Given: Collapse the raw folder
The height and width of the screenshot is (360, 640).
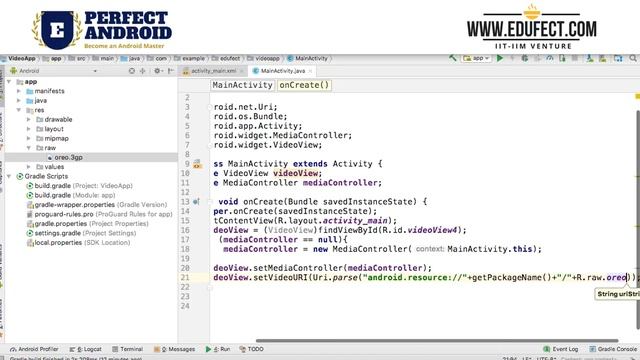Looking at the screenshot, I should coord(29,148).
